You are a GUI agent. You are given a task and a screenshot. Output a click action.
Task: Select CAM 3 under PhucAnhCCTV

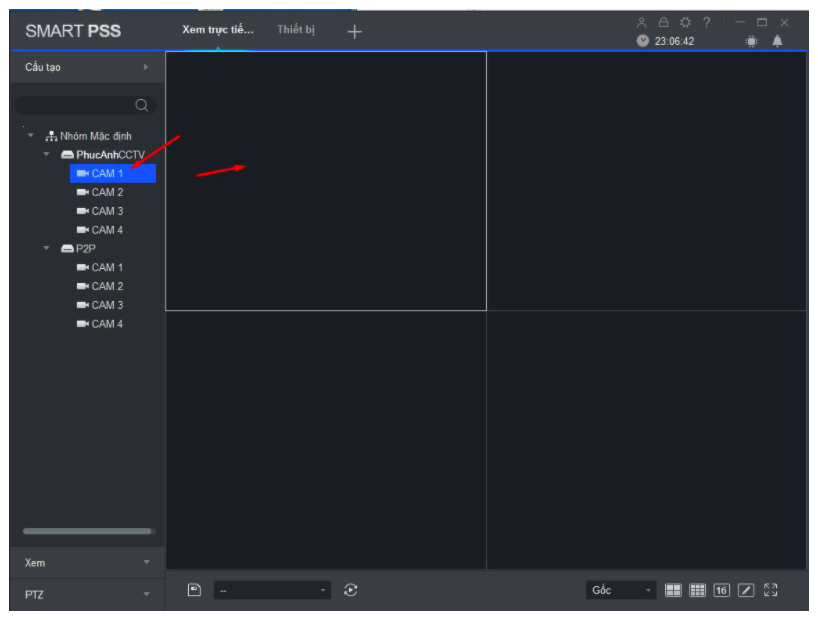(x=107, y=211)
